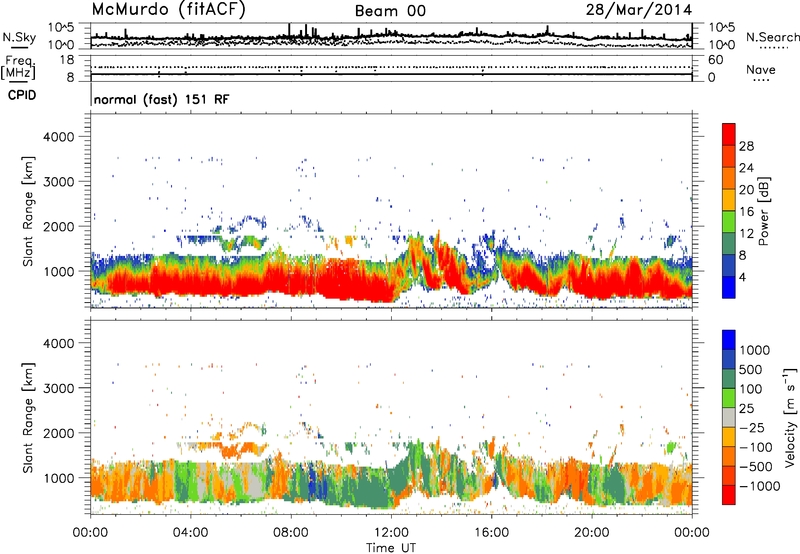
Task: Click 'normal (fast) 151 RF' text
Action: [162, 99]
